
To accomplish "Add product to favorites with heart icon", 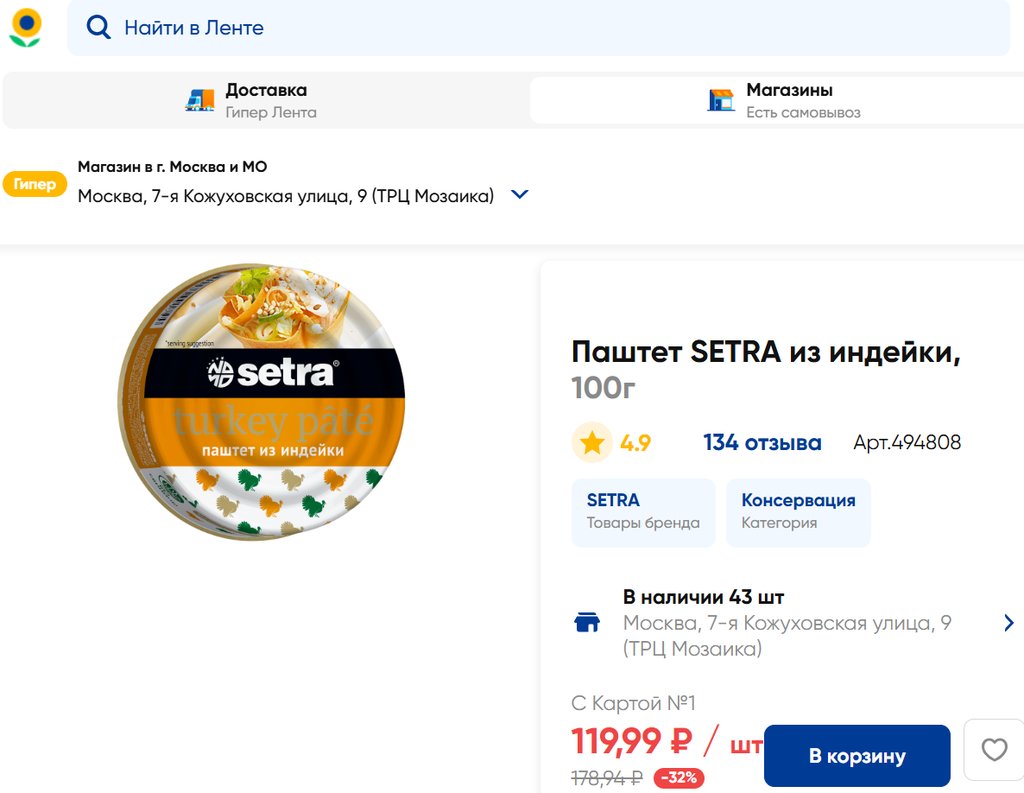I will pyautogui.click(x=994, y=749).
